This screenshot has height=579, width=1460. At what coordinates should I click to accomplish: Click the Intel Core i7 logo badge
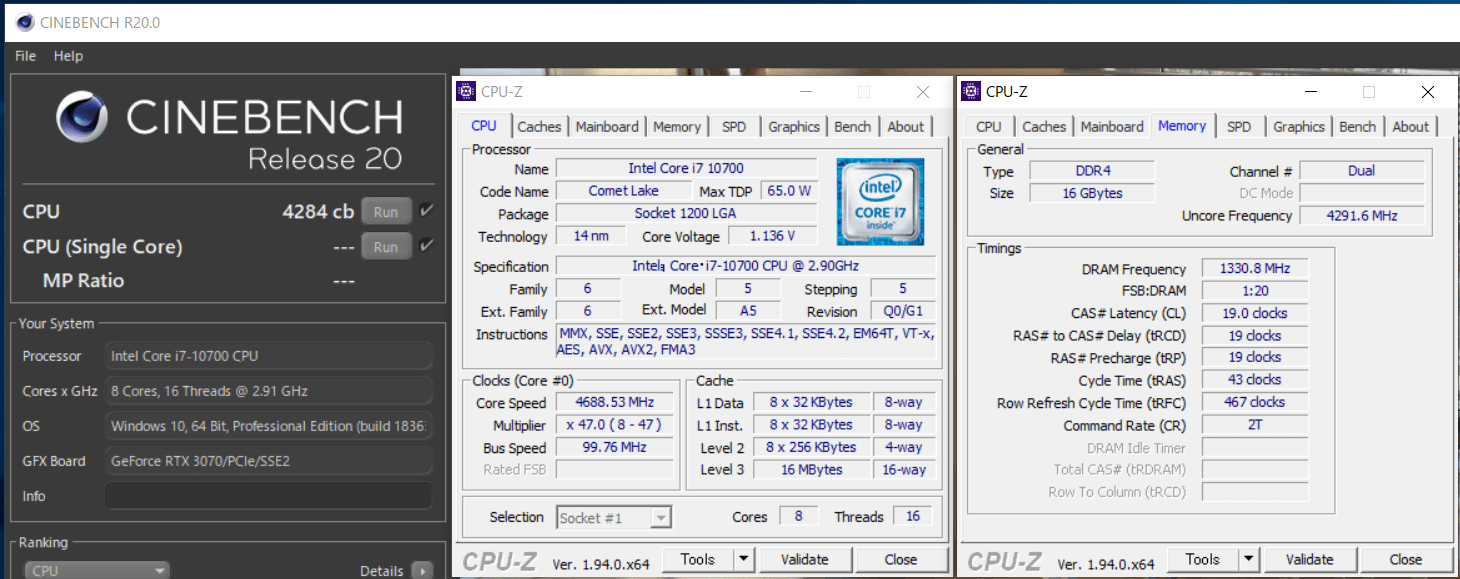point(880,201)
